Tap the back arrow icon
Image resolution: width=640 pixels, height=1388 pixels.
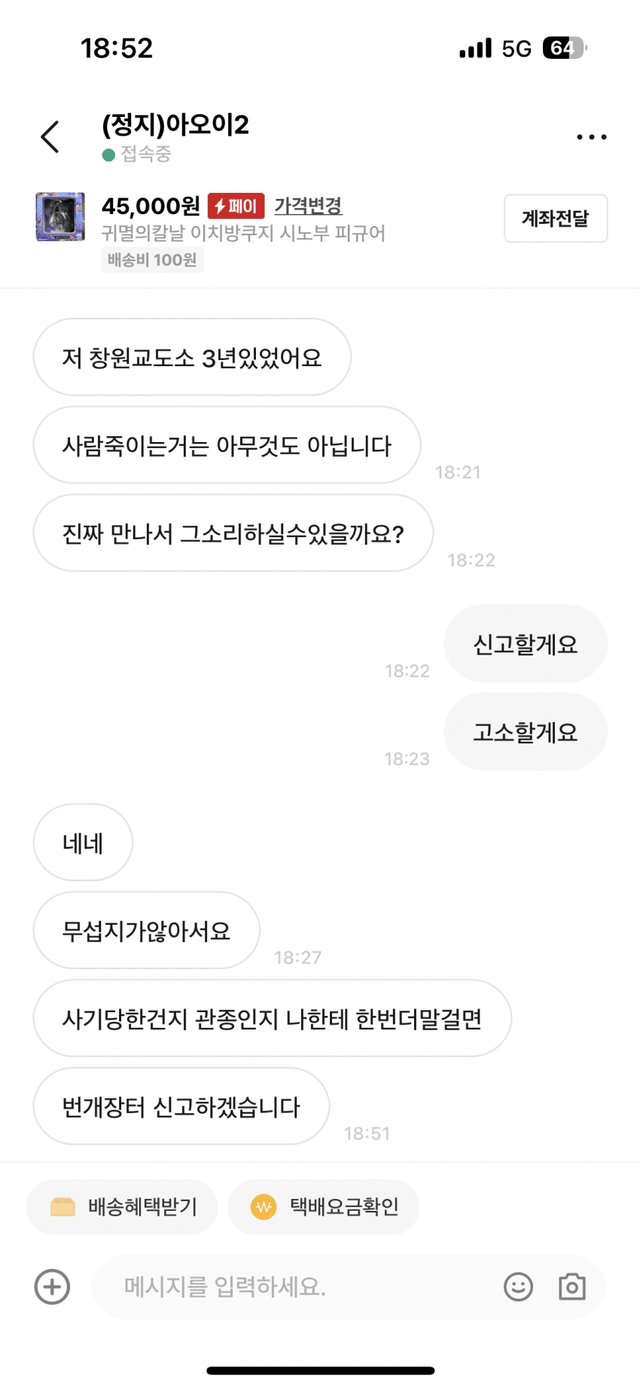[x=50, y=137]
